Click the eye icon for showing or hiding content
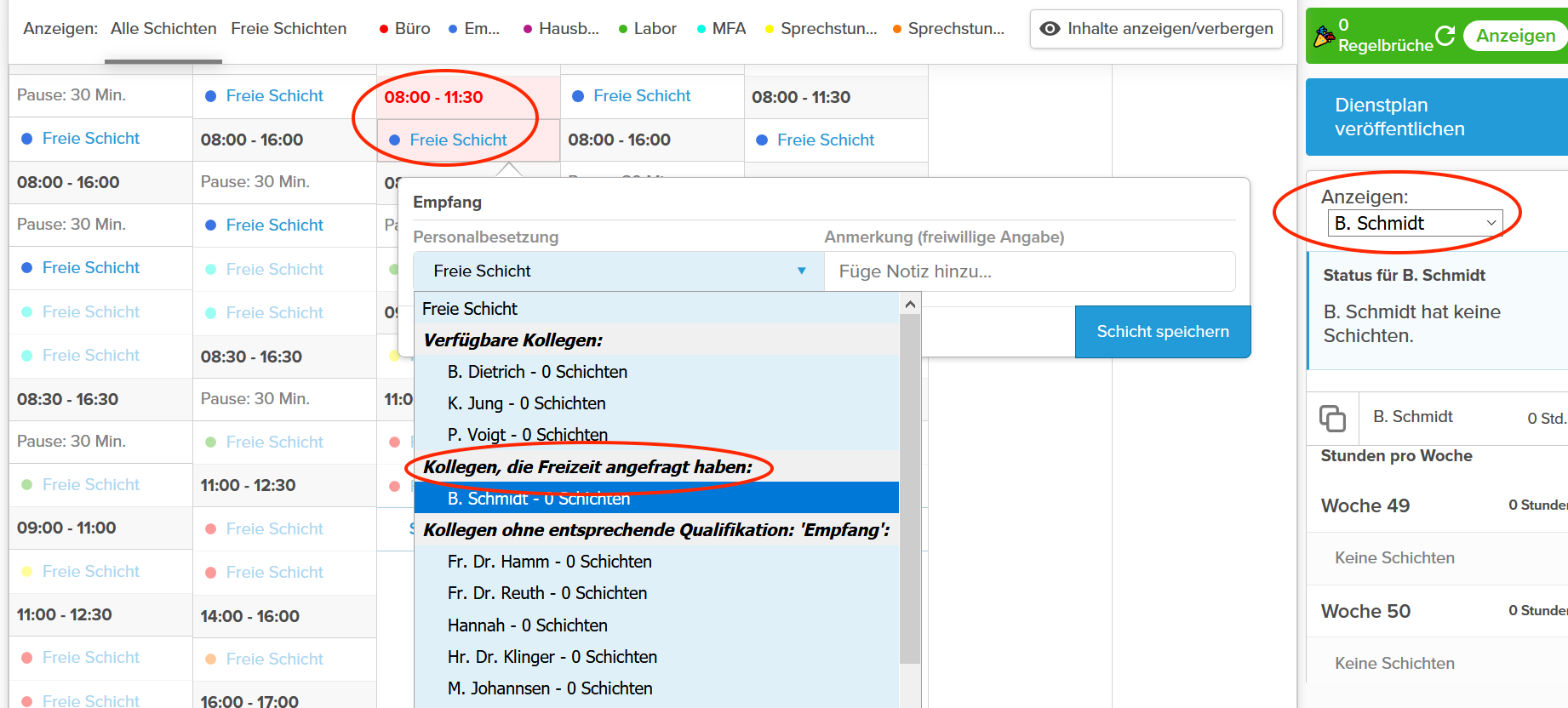 click(1050, 29)
